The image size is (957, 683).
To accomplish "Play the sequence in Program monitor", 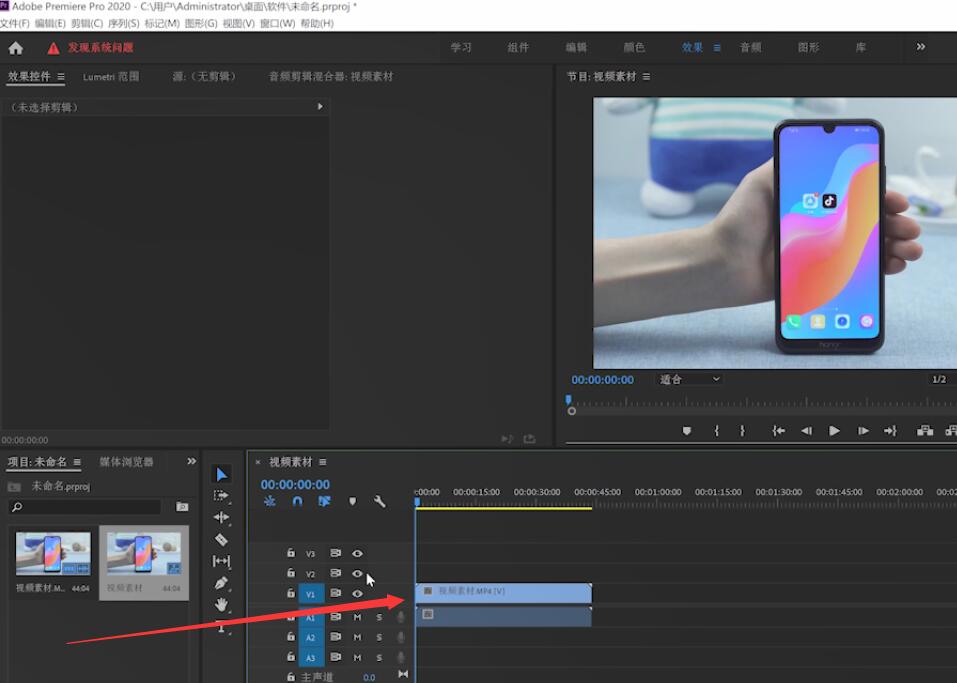I will [834, 431].
